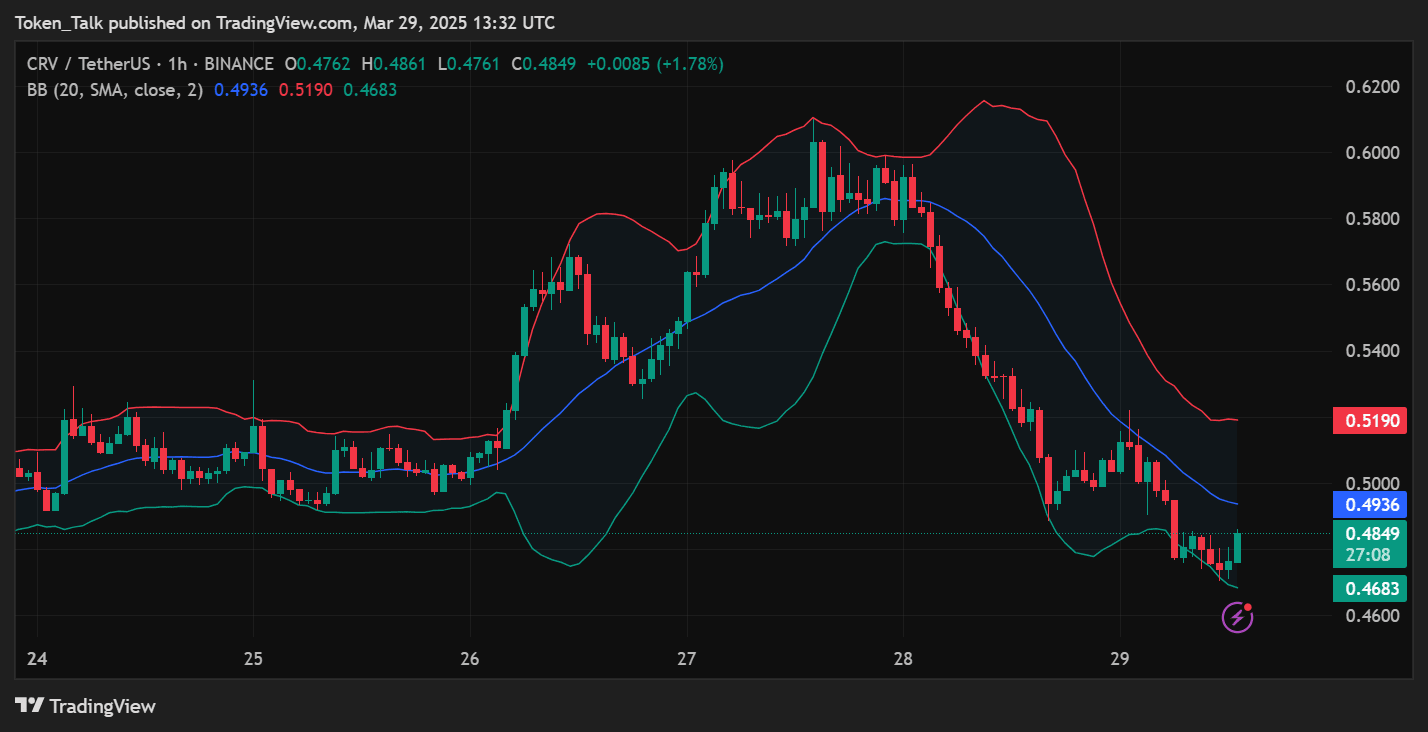
Task: Click the O0.4762 open value in the legend
Action: click(x=317, y=63)
